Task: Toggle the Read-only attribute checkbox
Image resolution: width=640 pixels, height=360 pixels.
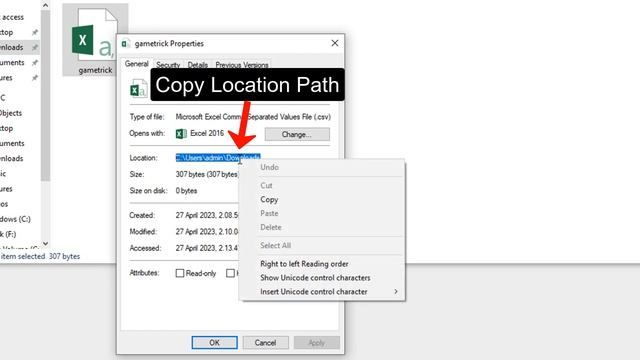Action: pos(180,273)
